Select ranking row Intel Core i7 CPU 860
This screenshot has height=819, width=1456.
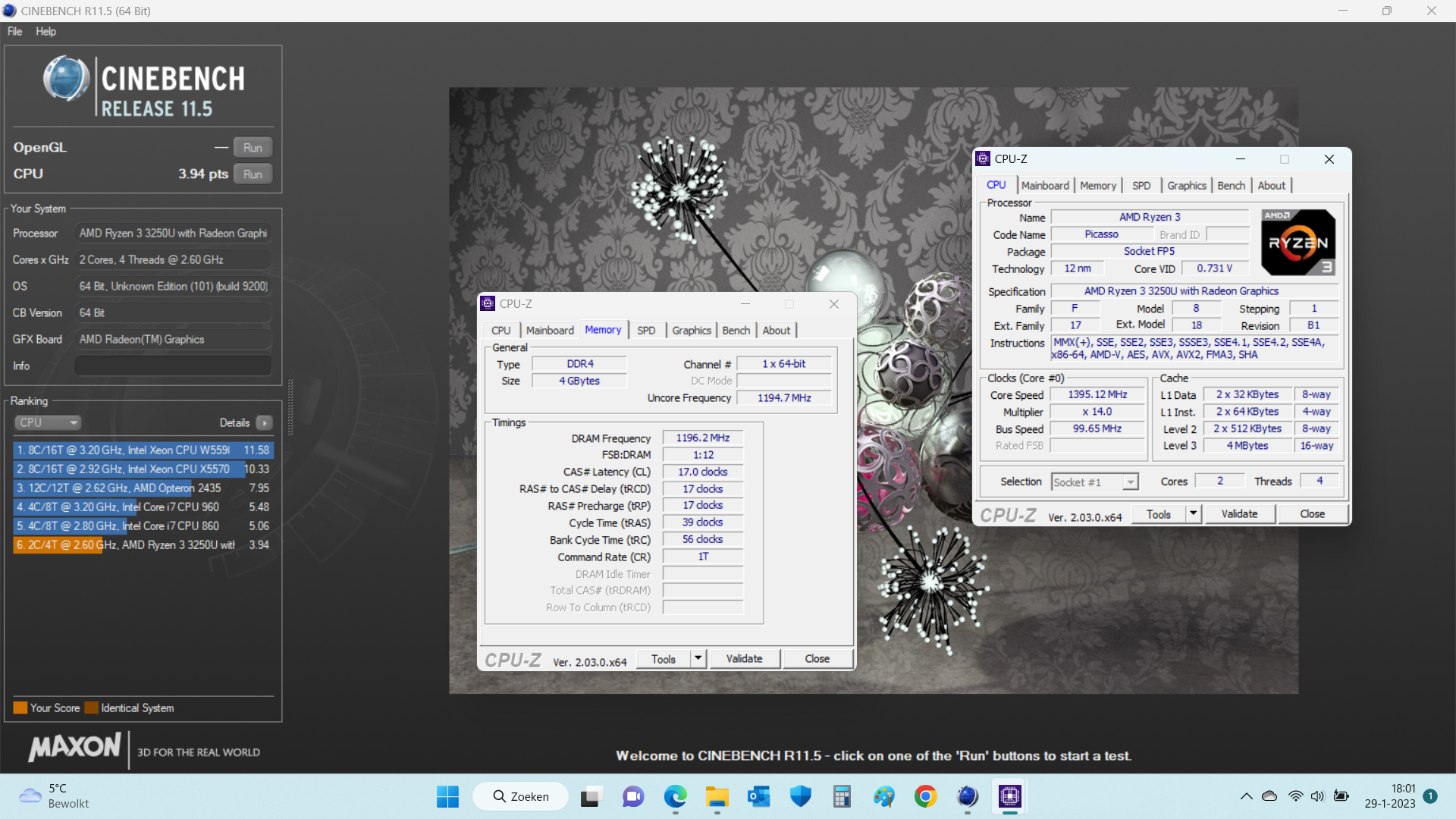coord(143,526)
